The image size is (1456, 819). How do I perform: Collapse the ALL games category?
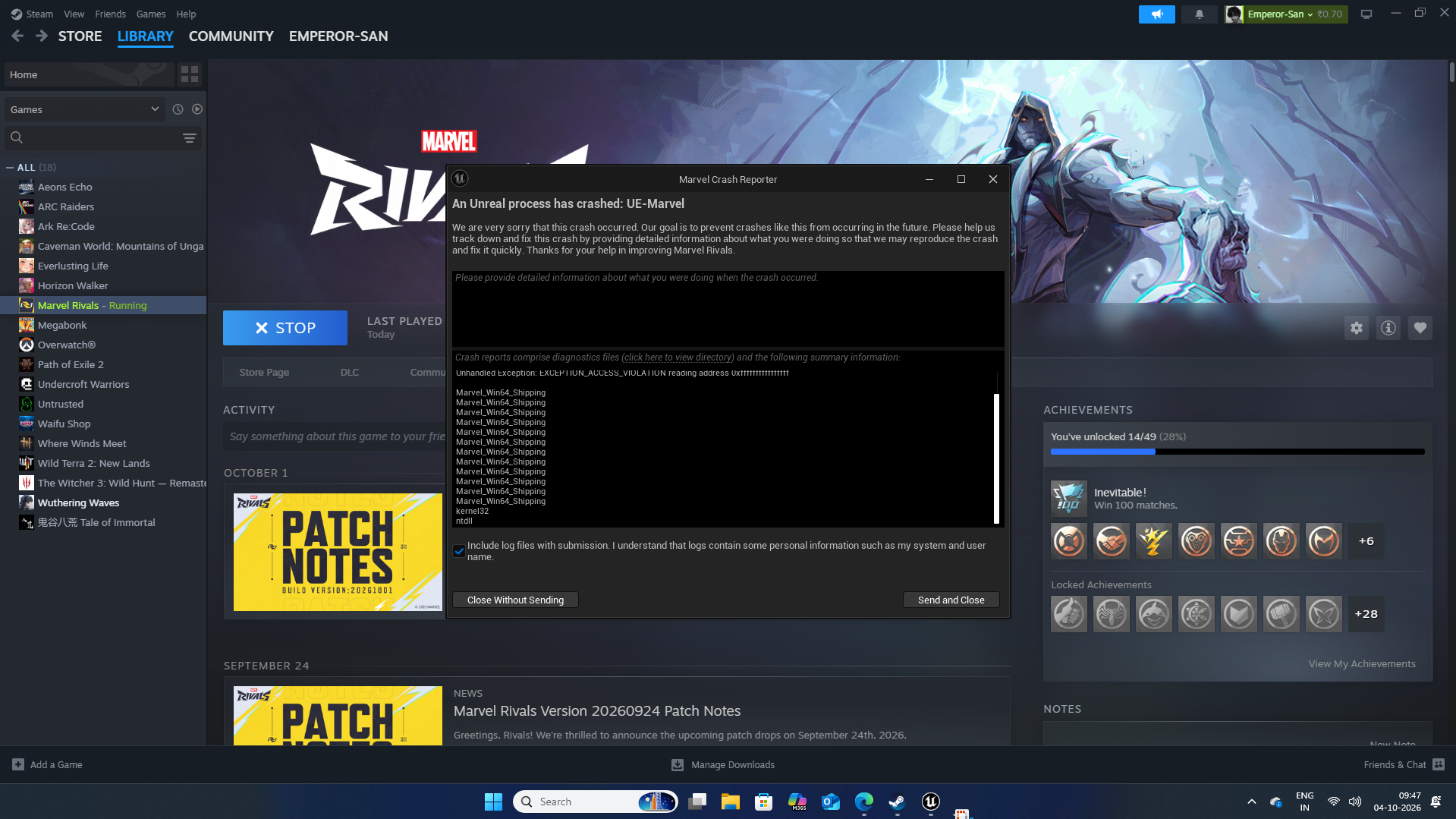[x=9, y=168]
